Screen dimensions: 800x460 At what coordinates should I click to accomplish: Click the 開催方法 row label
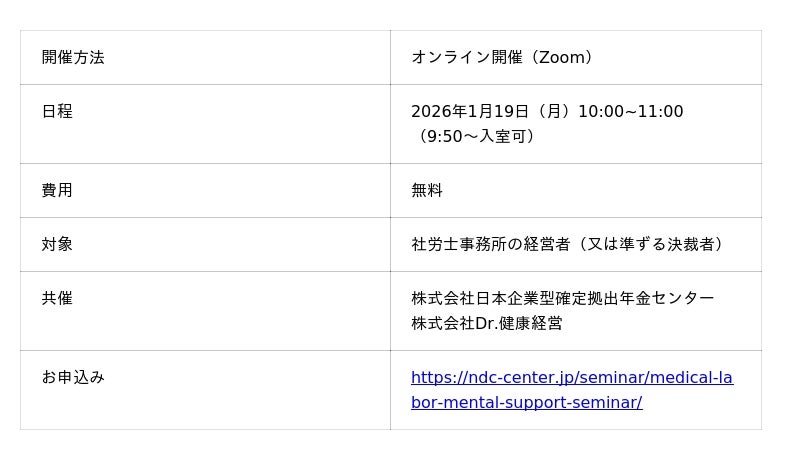tap(73, 58)
